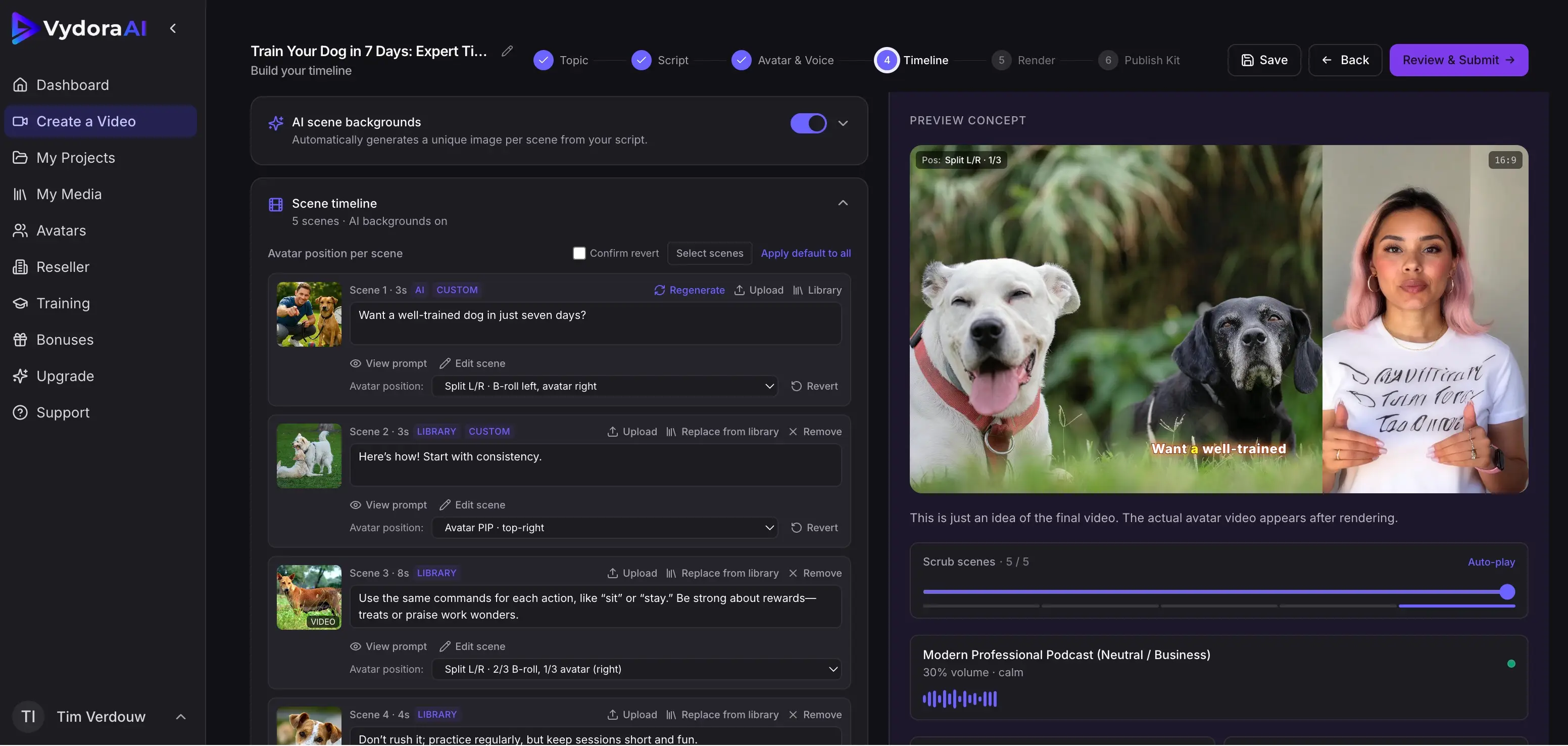Collapse the Scene timeline panel

point(843,203)
